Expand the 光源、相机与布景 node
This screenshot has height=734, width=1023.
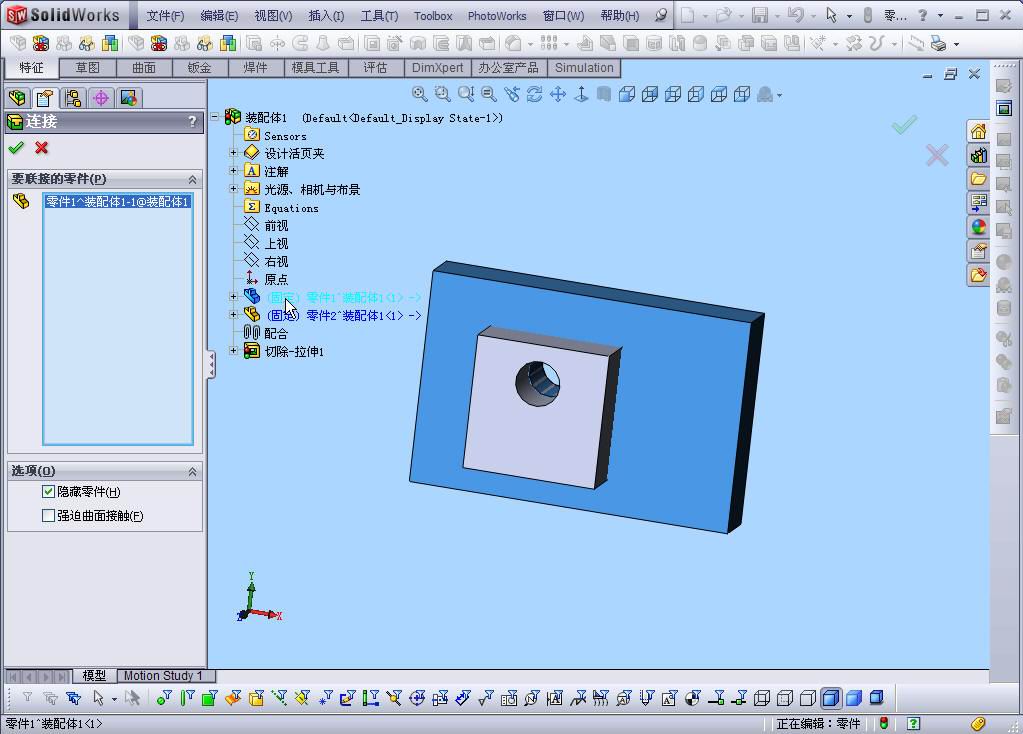[233, 189]
